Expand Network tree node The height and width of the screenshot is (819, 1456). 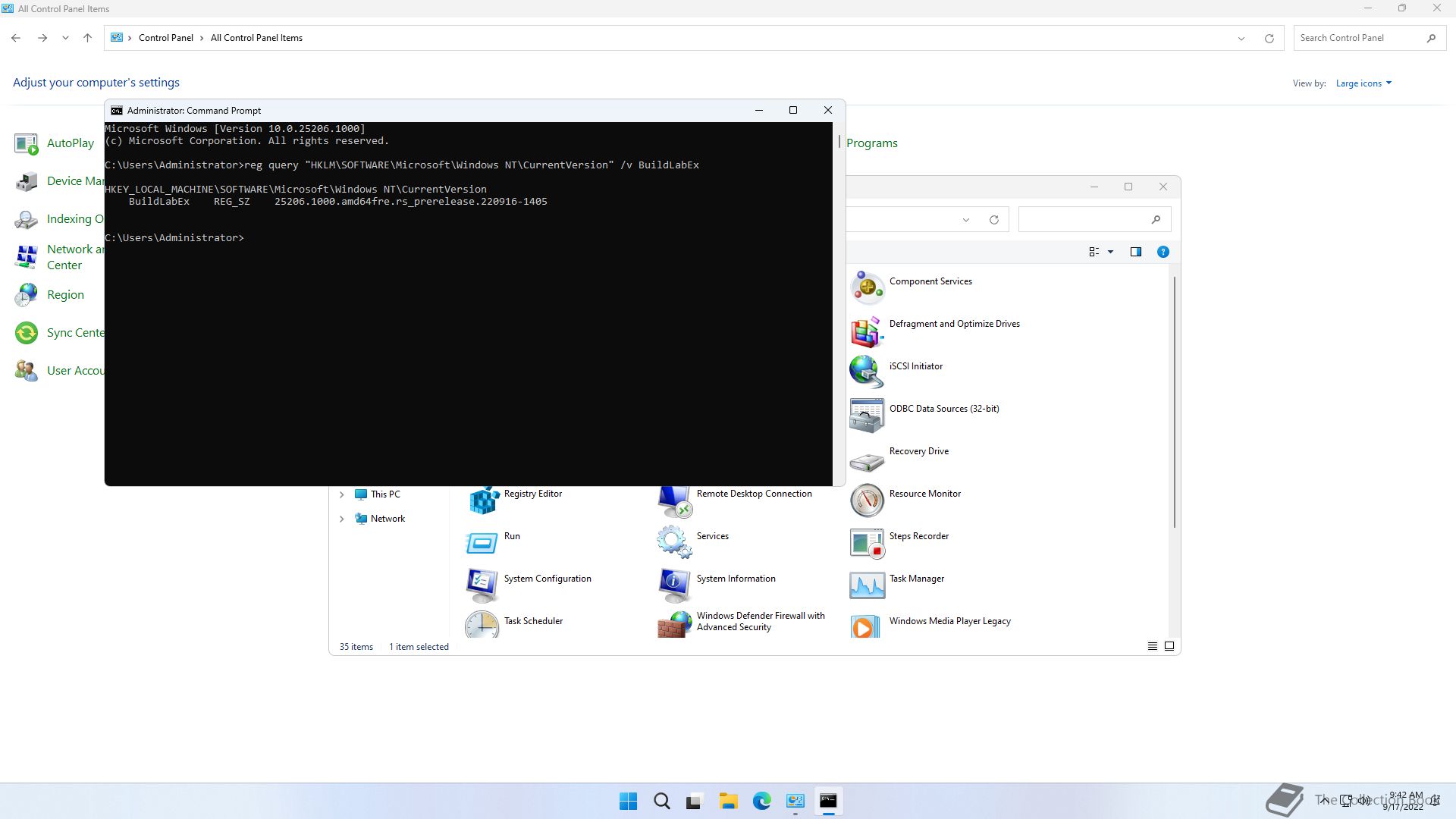tap(341, 519)
